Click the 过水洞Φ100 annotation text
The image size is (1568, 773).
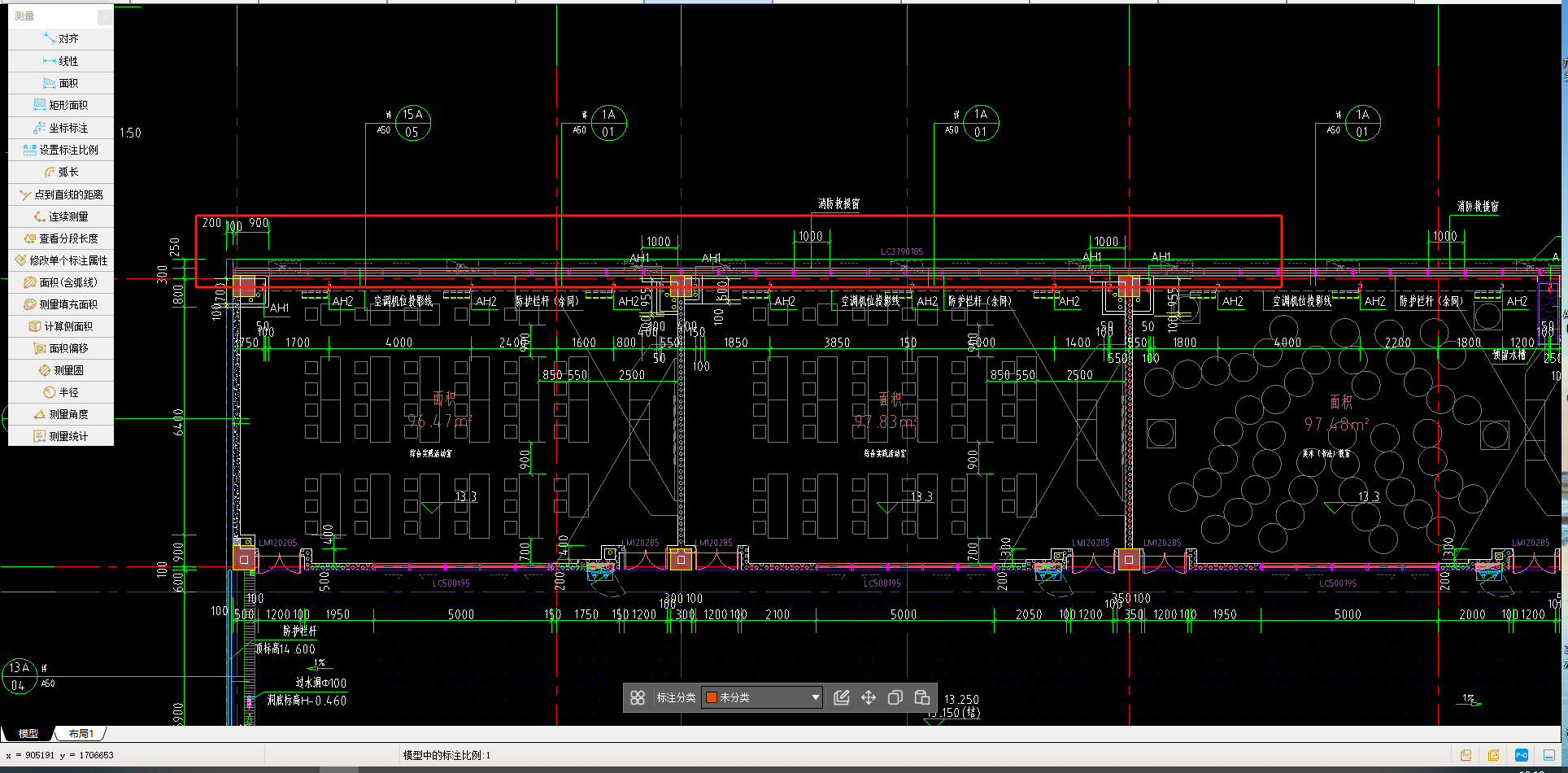coord(320,683)
